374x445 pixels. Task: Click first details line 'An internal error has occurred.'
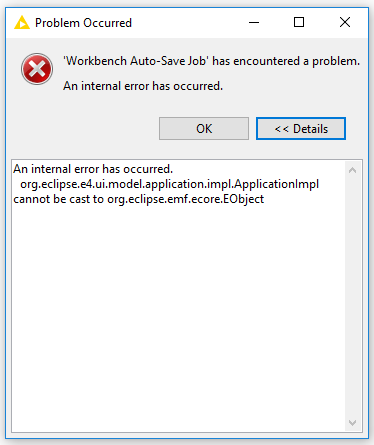point(93,169)
